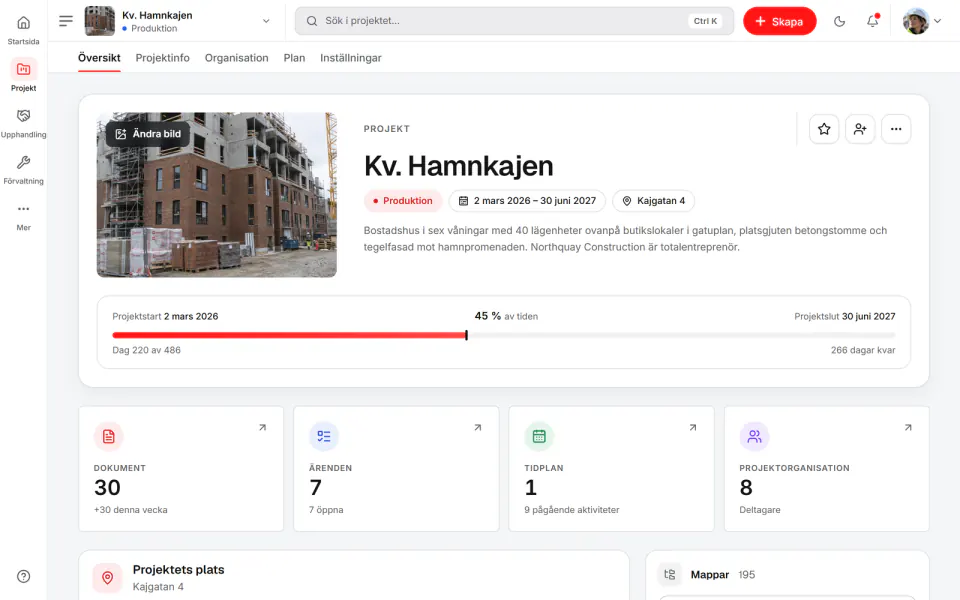Open Ärenden card arrow icon
Screen dimensions: 960x600
pos(478,427)
